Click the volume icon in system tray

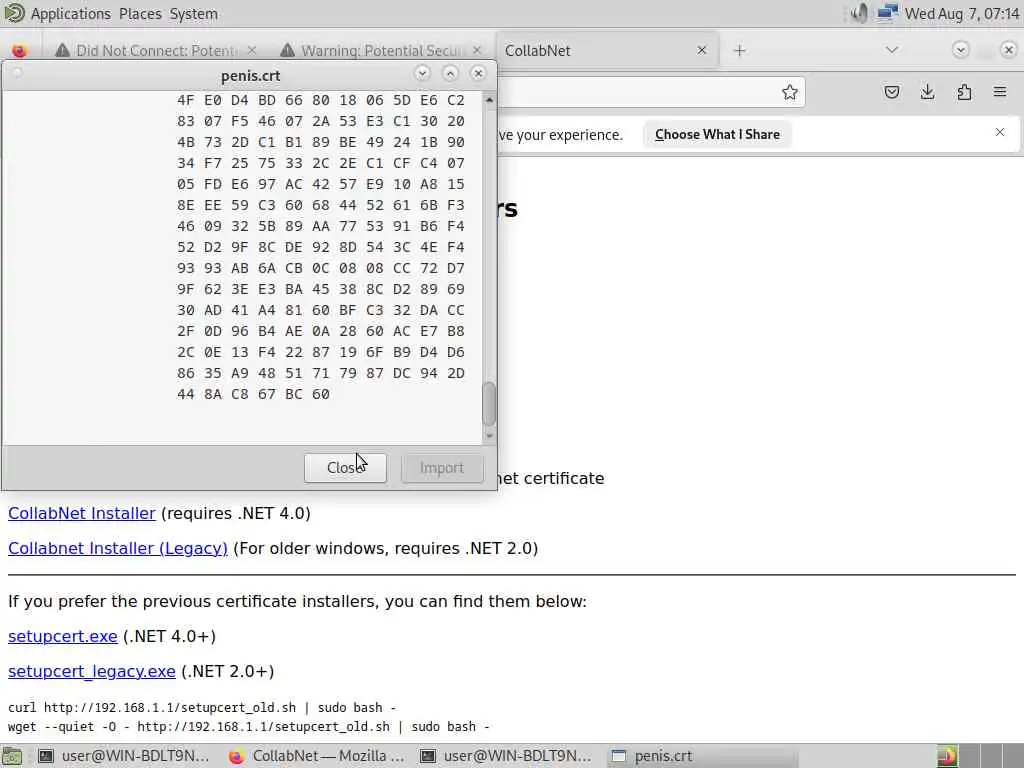[860, 13]
